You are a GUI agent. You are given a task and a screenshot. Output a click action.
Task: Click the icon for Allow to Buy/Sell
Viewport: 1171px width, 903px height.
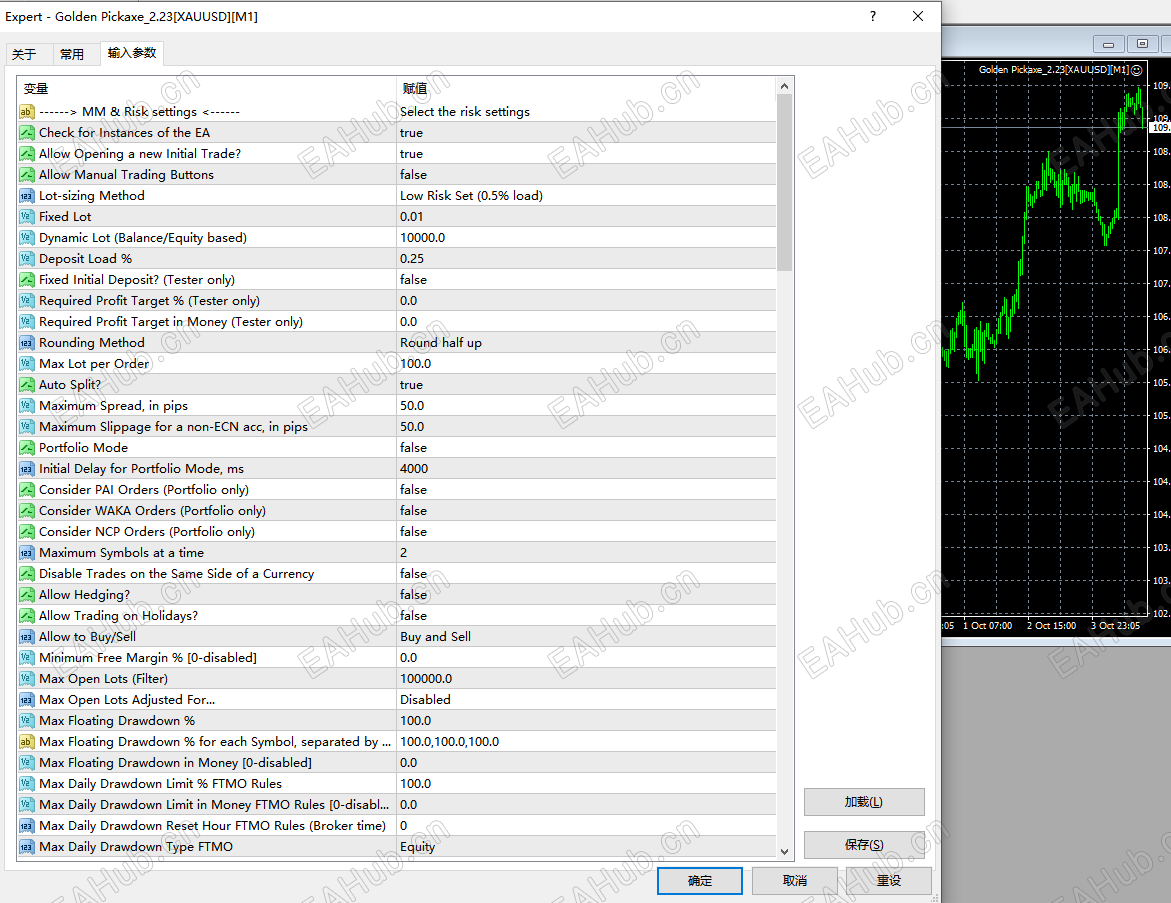tap(27, 637)
